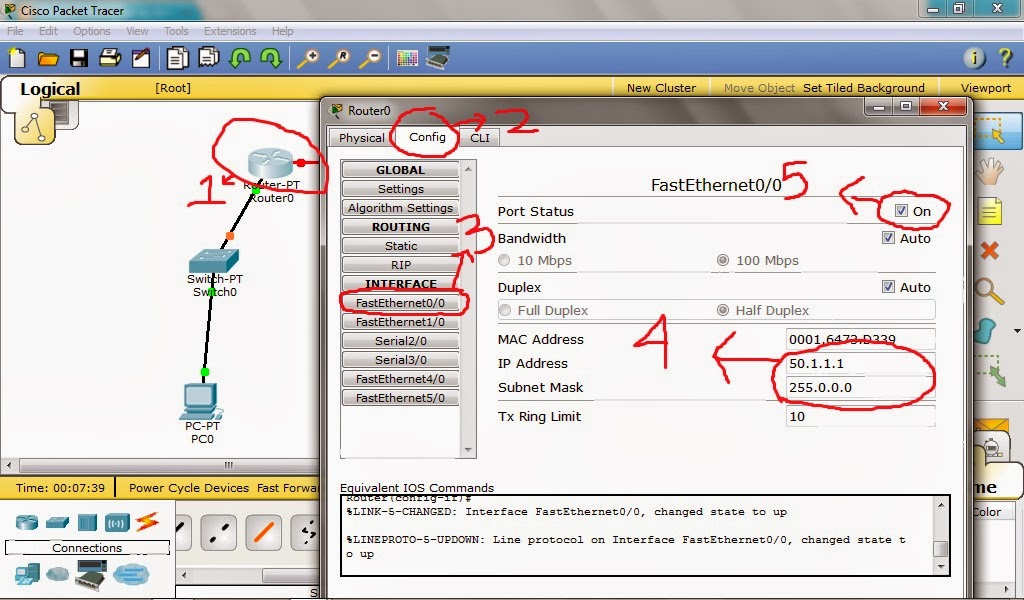Expand the ROUTING section in config sidebar
The image size is (1024, 600).
click(x=399, y=226)
